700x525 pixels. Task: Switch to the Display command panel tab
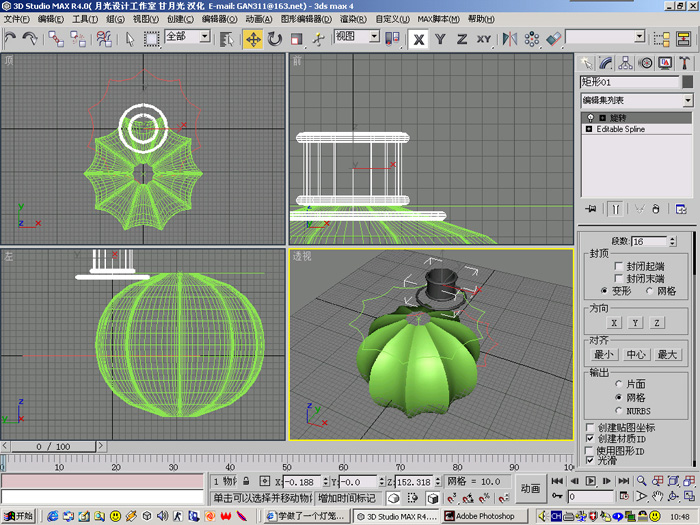coord(665,63)
